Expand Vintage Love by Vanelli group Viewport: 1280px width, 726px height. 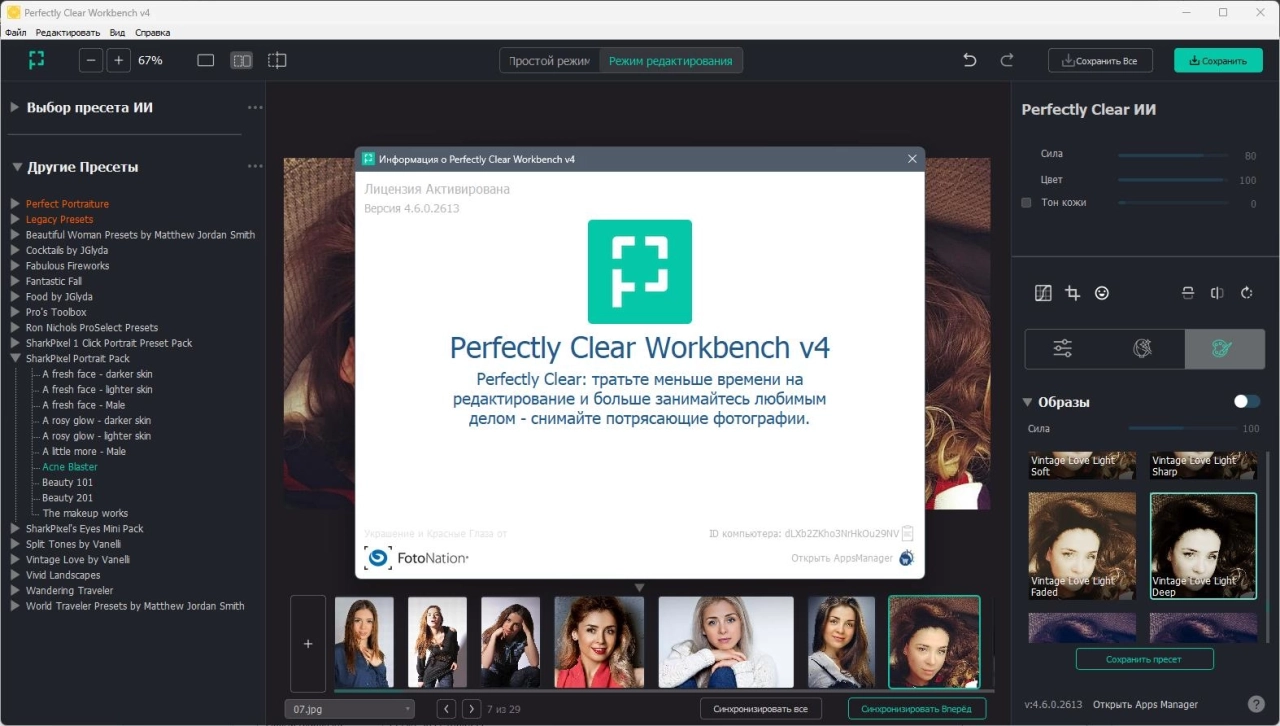click(15, 560)
